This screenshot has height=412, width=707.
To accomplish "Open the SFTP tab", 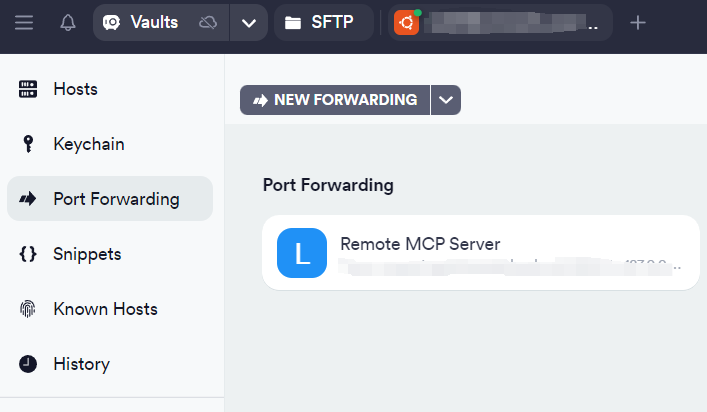I will (324, 23).
